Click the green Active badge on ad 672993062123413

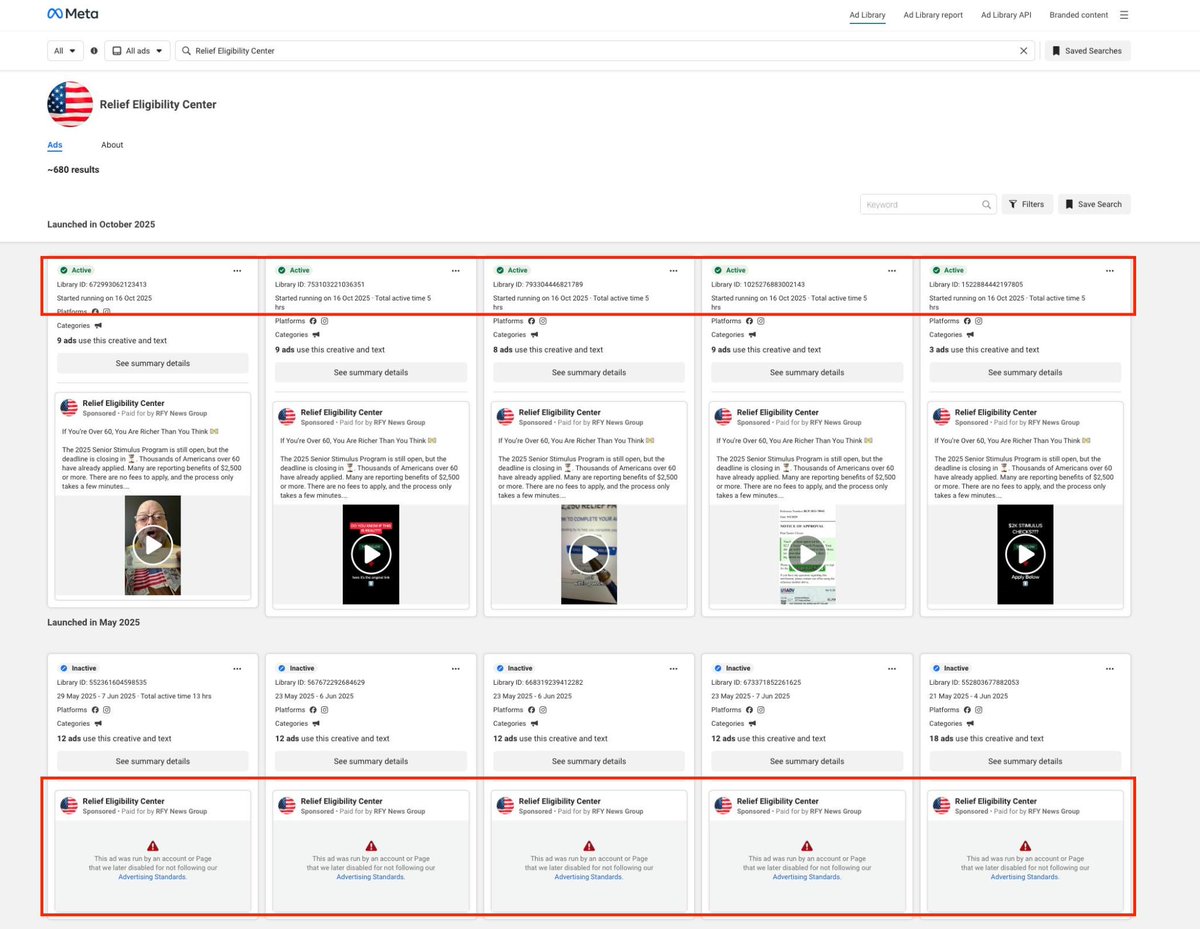pos(75,270)
